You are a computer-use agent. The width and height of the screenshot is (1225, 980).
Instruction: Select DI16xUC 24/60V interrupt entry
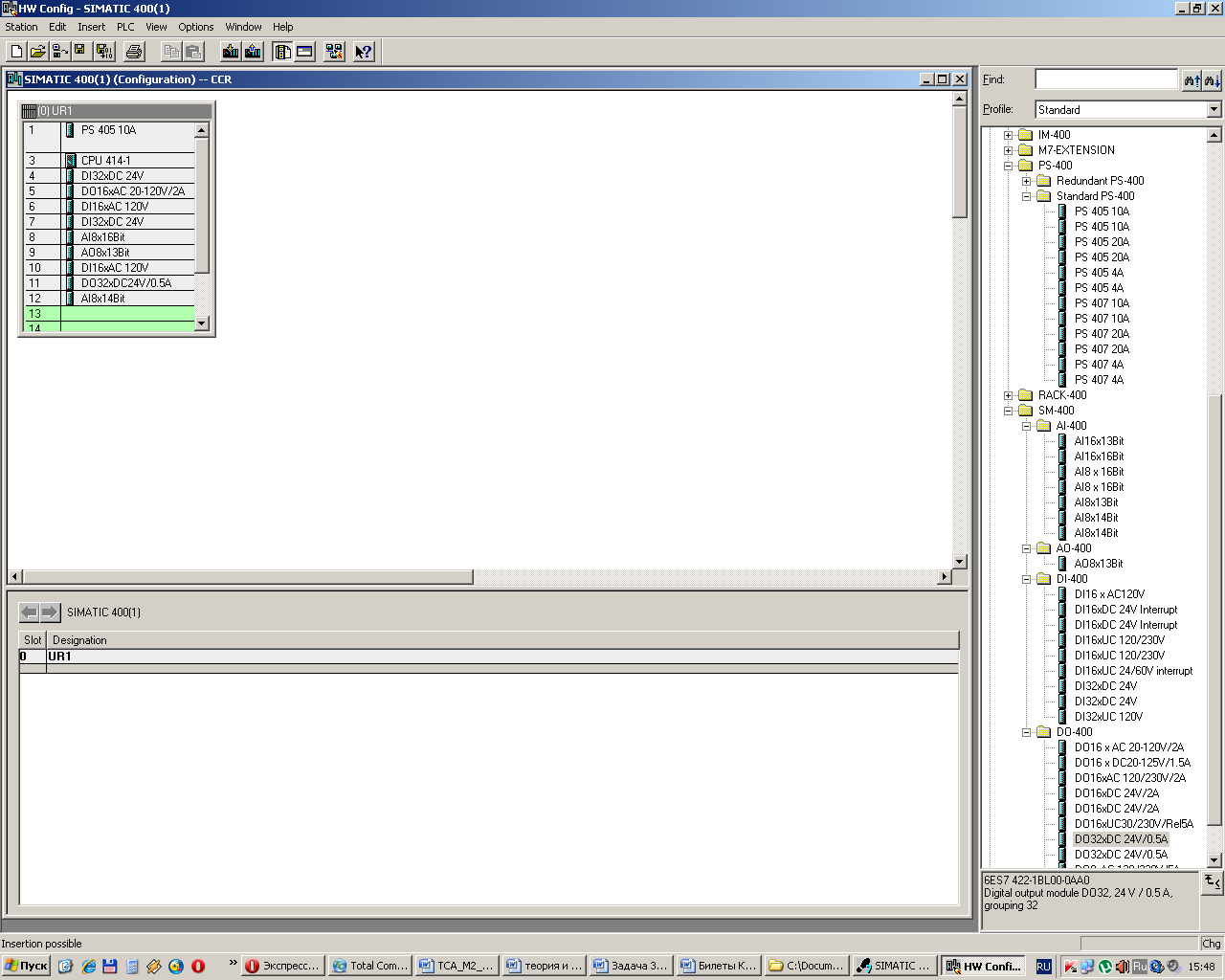click(x=1133, y=671)
